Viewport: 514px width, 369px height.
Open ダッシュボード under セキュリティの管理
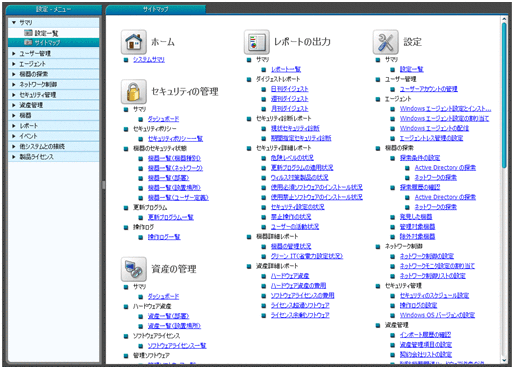click(x=163, y=119)
